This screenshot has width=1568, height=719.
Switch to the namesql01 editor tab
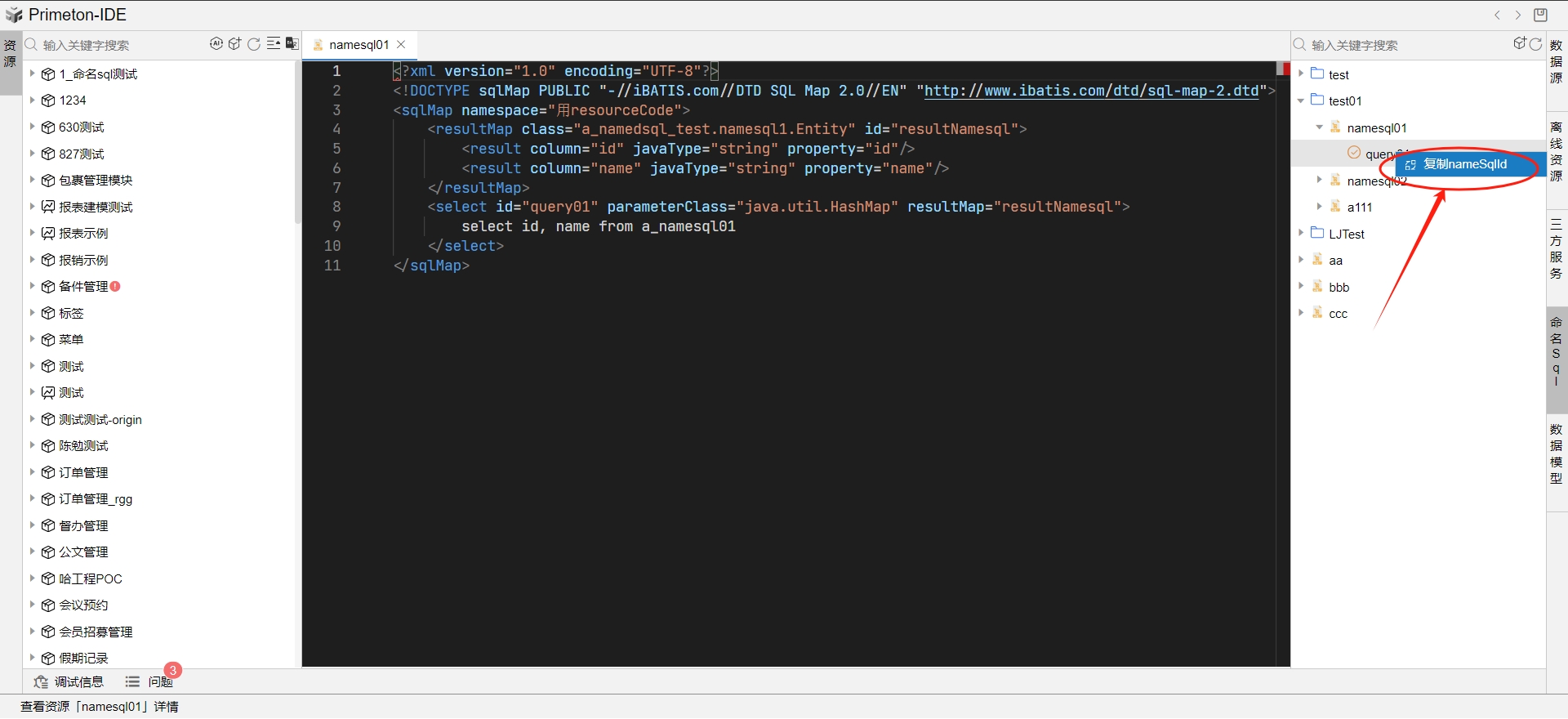[x=358, y=45]
